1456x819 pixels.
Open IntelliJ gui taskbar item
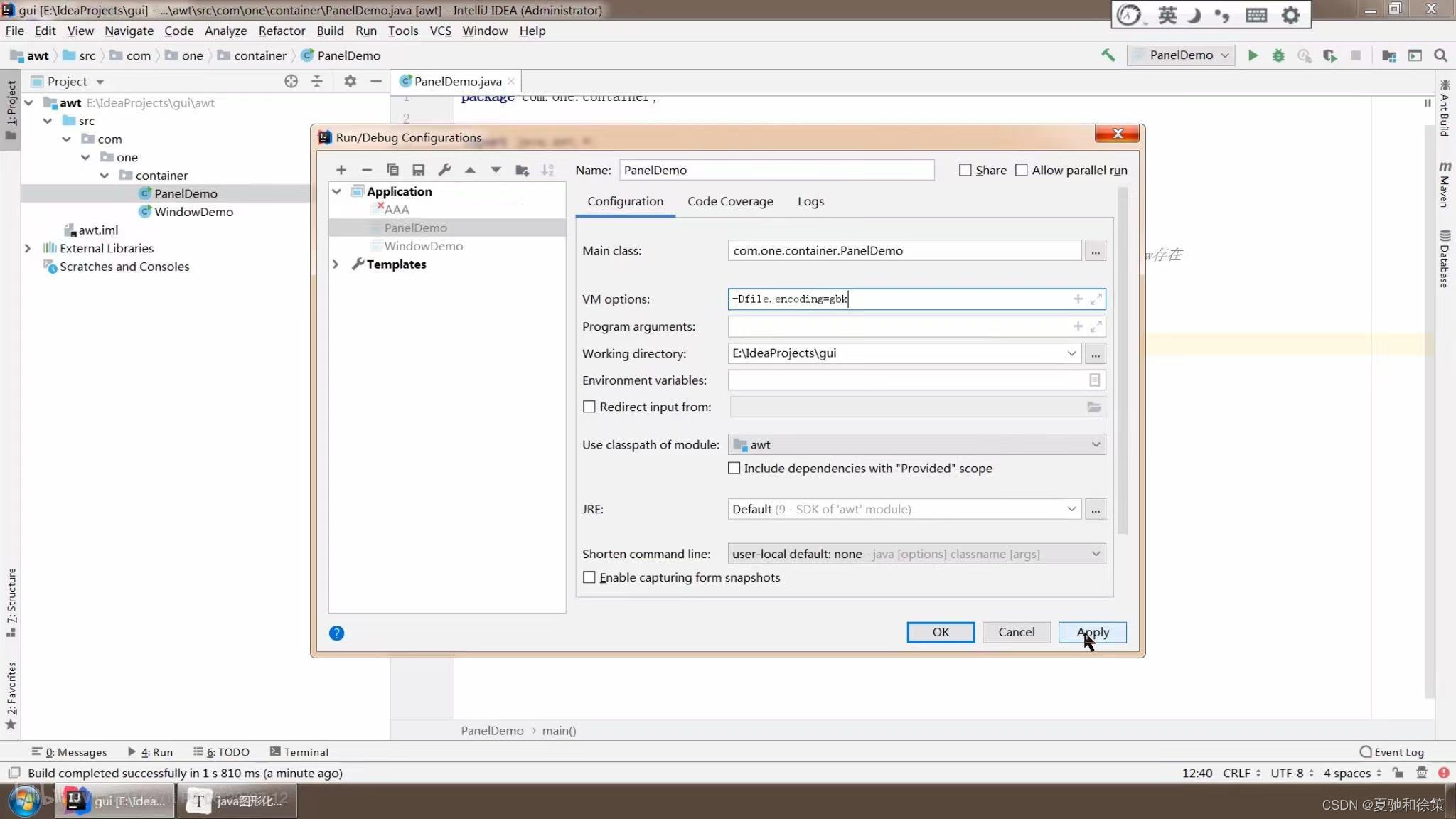(x=114, y=801)
